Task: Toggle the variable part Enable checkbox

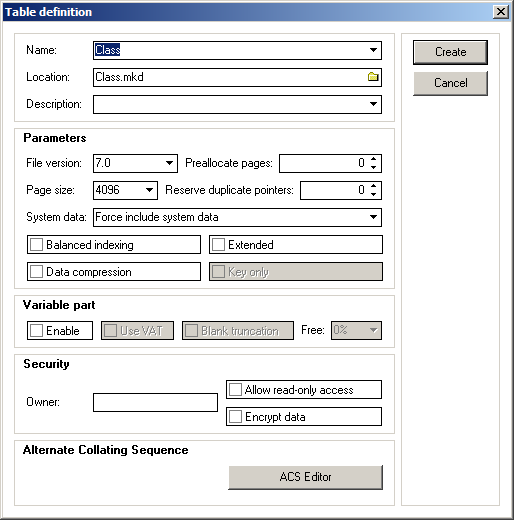Action: 36,331
